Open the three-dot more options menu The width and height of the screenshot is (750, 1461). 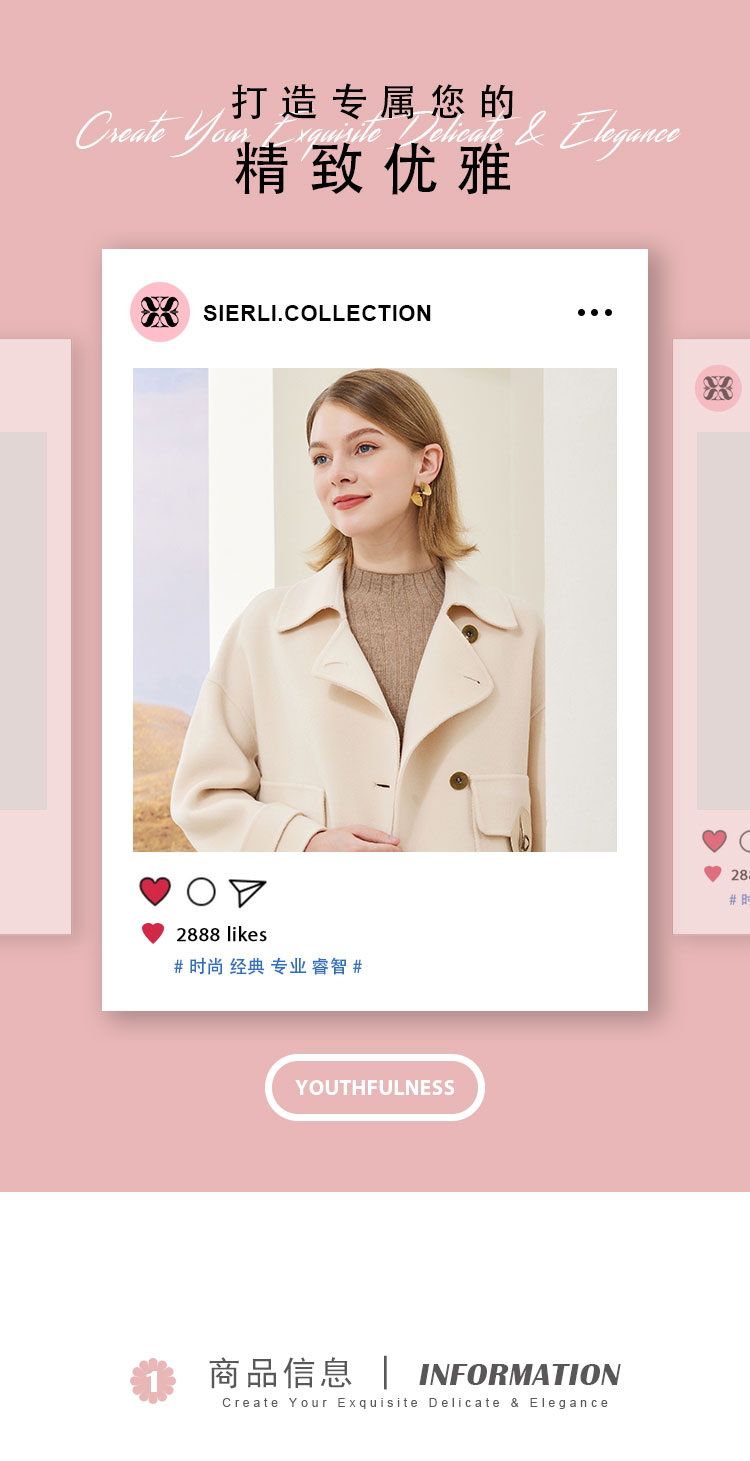[595, 313]
